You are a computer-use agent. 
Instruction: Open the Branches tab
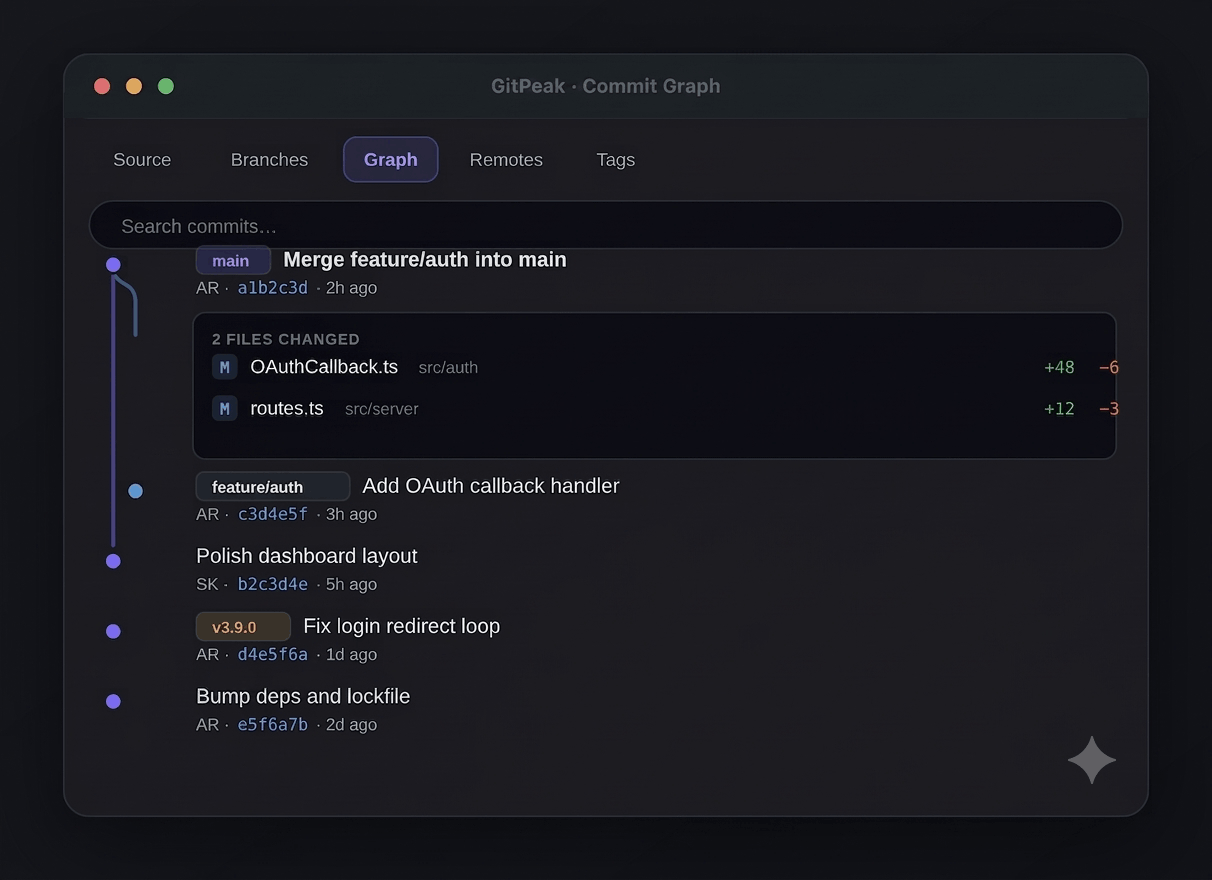click(x=269, y=160)
